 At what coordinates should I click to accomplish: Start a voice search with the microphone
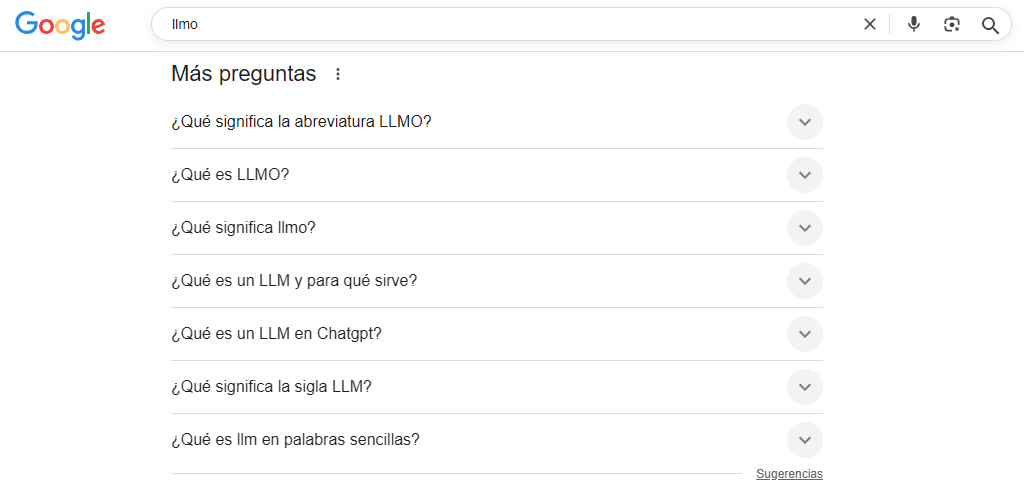(913, 25)
